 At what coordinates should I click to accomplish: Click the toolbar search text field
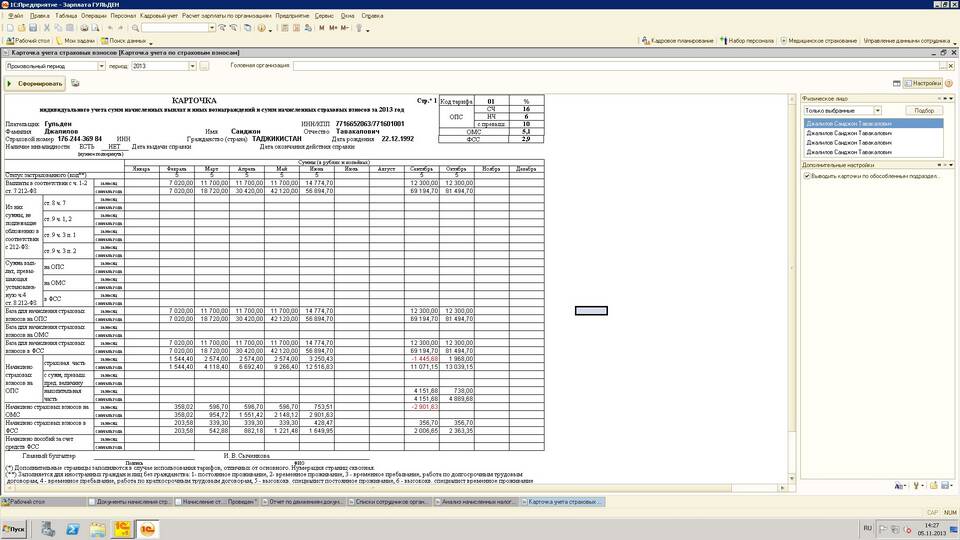coord(175,28)
